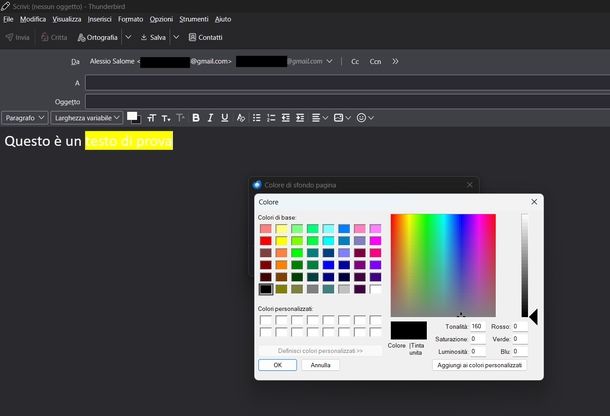Viewport: 610px width, 416px height.
Task: Click the remove text formatting icon
Action: (x=240, y=118)
